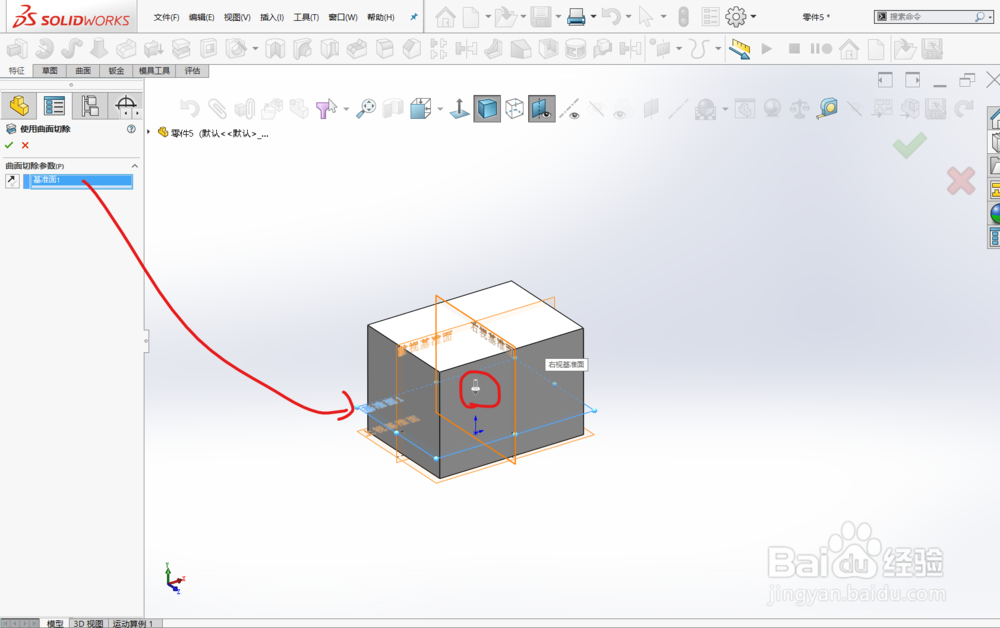Toggle View Planes visibility button
Image resolution: width=1000 pixels, height=628 pixels.
541,108
